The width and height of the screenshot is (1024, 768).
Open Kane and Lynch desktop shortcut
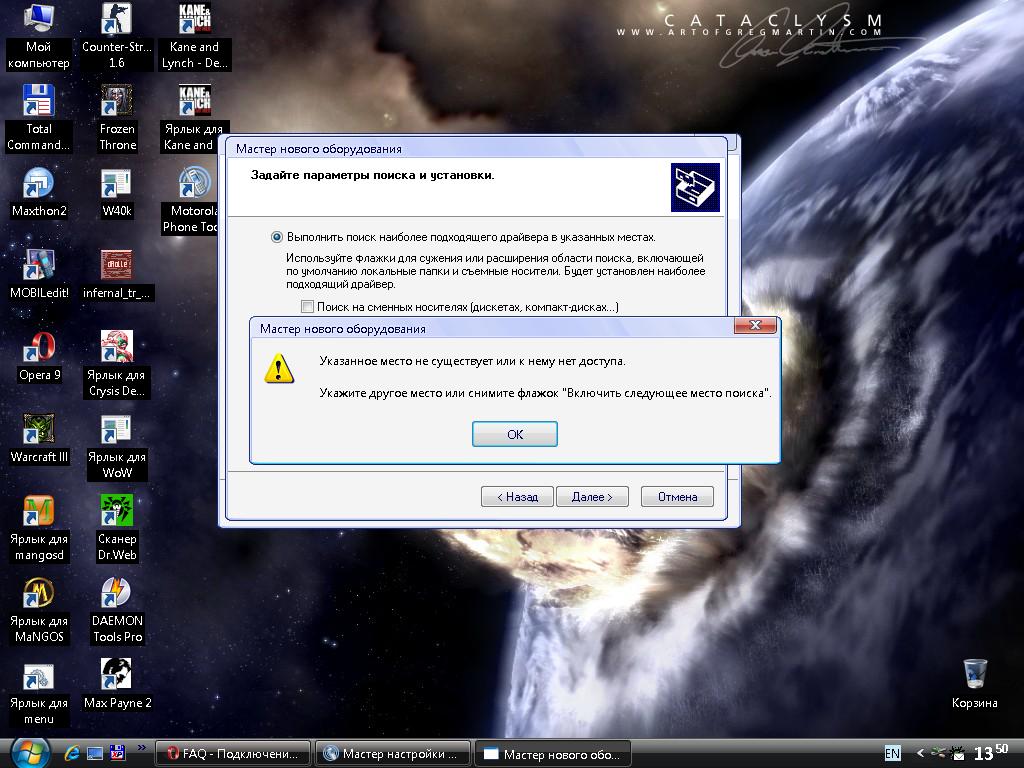(x=195, y=37)
